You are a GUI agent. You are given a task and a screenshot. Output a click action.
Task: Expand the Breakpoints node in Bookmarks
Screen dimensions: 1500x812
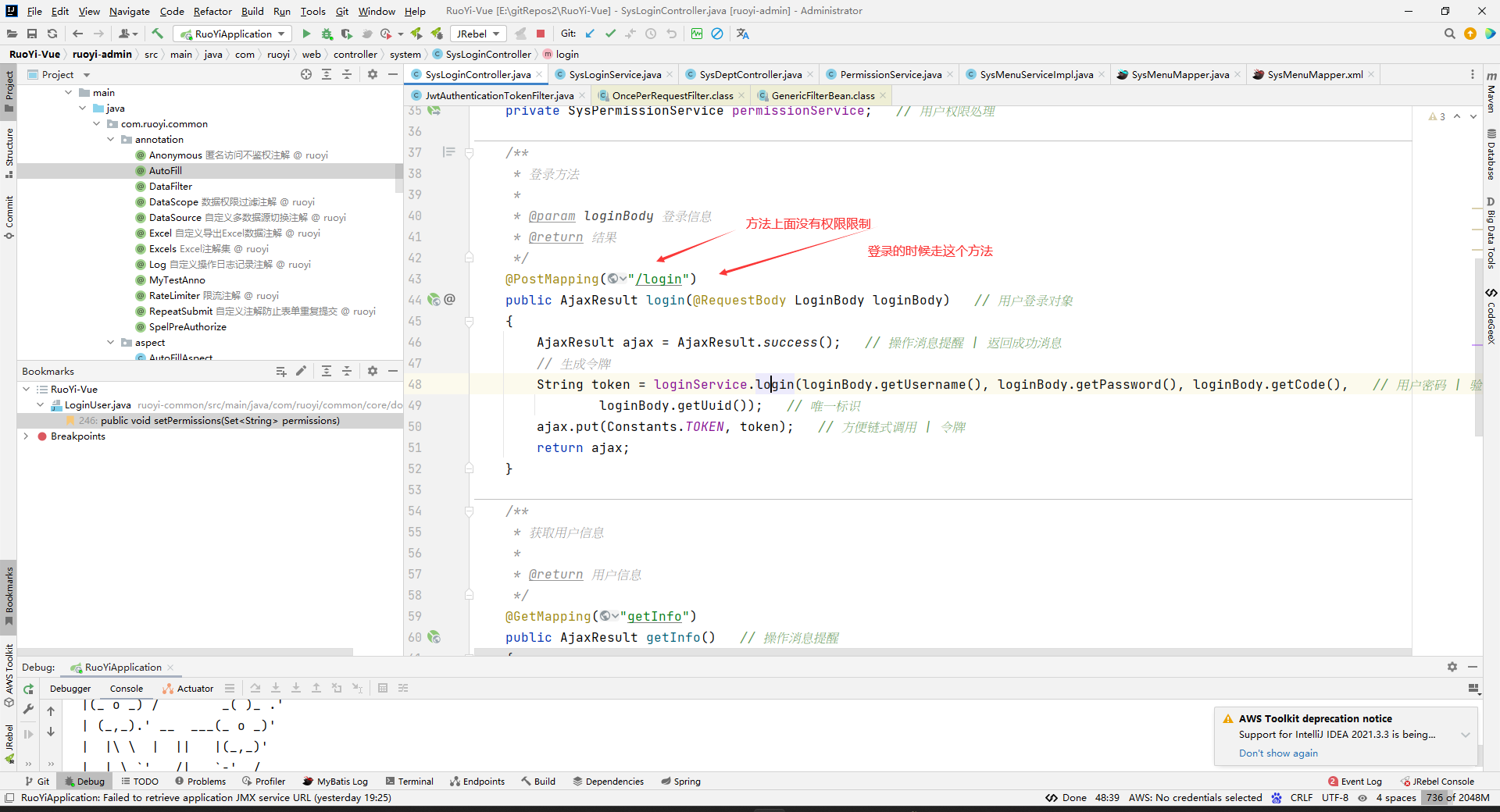[x=26, y=436]
